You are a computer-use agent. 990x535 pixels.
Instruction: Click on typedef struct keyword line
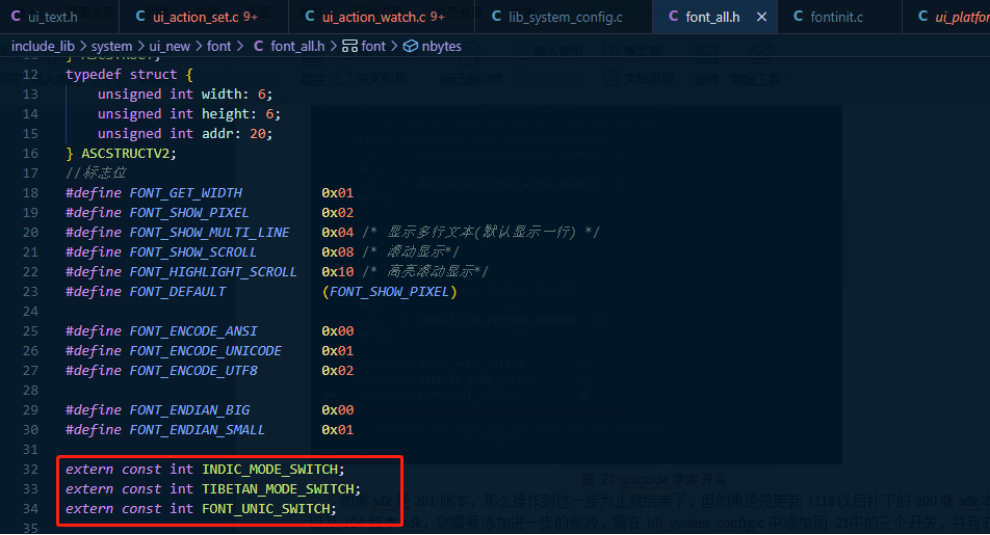pyautogui.click(x=129, y=75)
